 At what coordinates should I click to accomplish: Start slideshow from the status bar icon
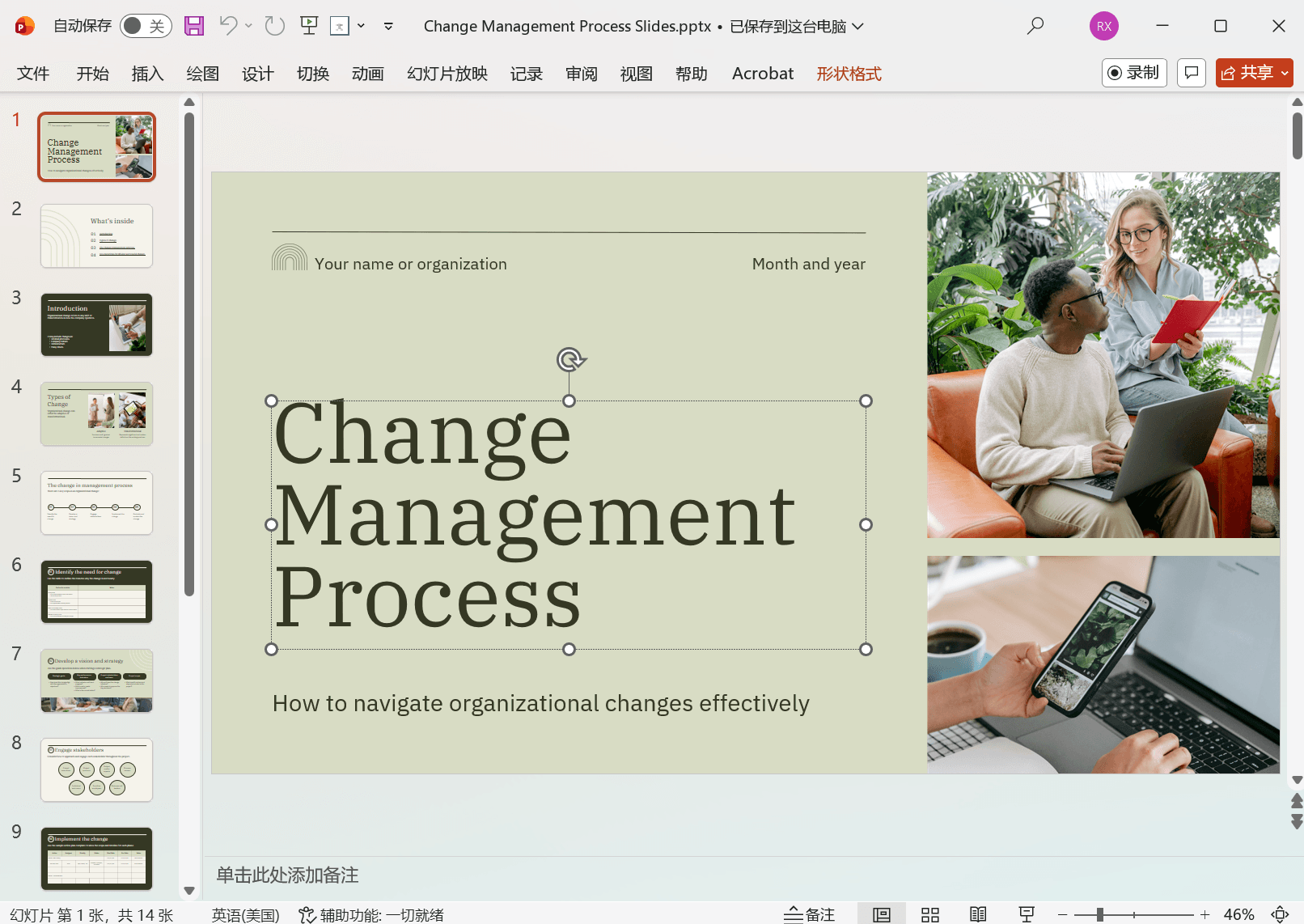point(1025,914)
